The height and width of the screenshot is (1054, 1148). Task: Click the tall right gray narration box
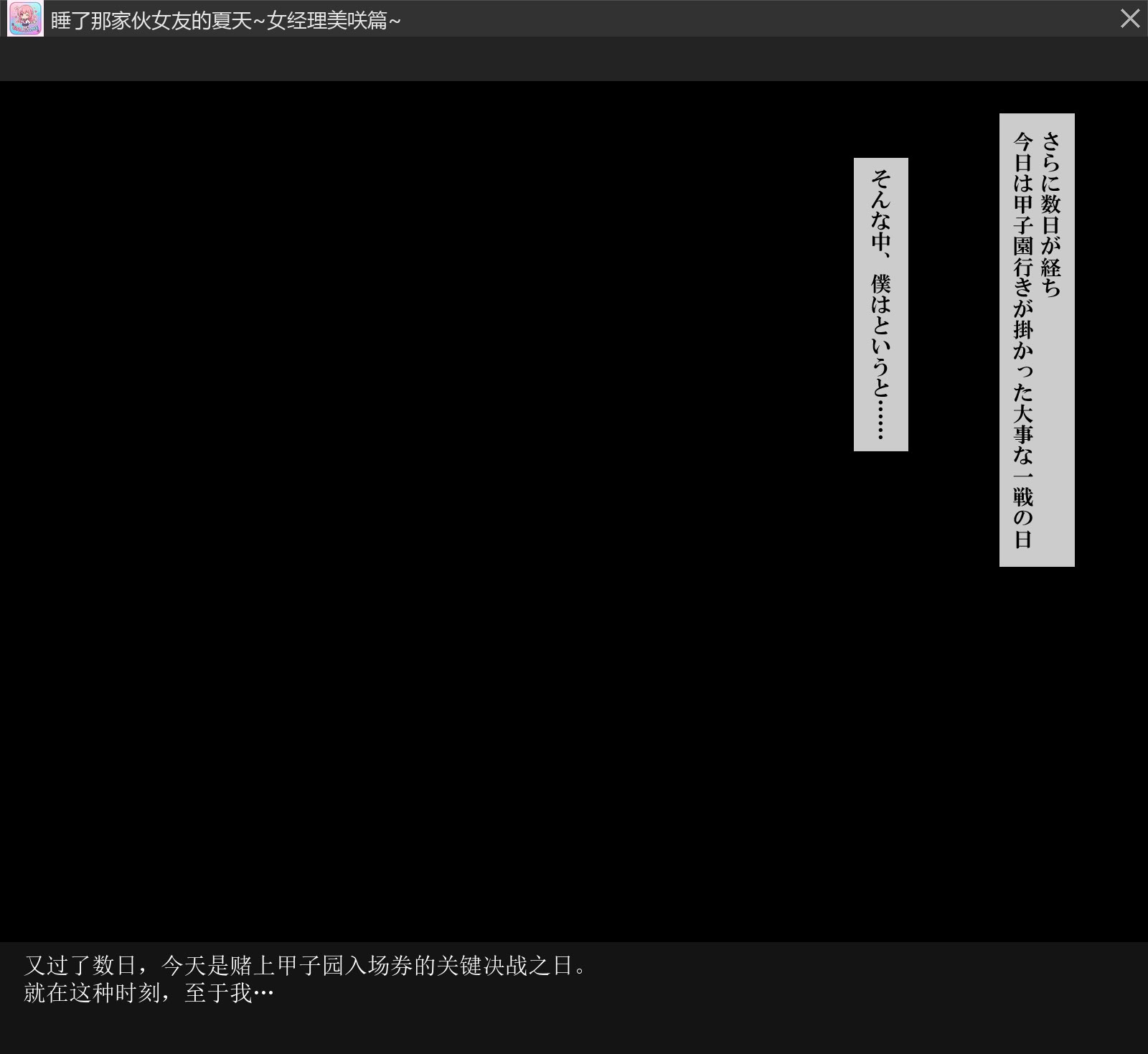click(x=1037, y=339)
